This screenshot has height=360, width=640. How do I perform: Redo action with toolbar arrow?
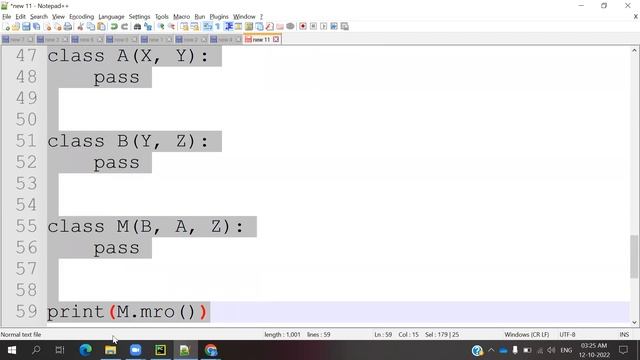point(124,27)
